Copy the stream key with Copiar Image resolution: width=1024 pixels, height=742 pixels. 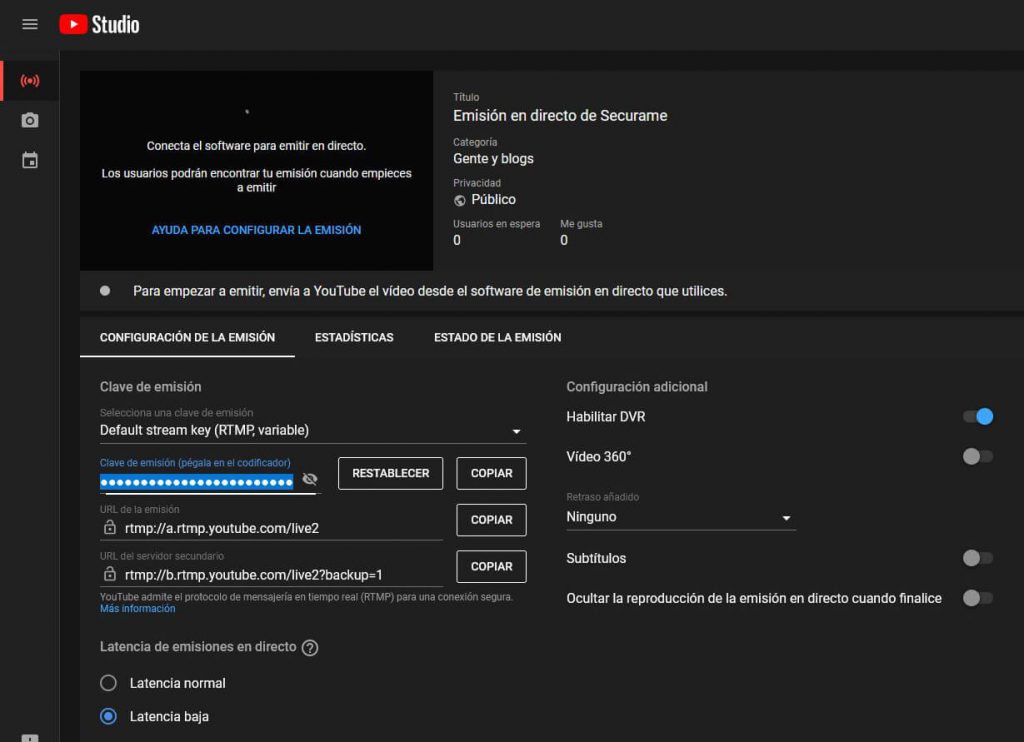(x=491, y=473)
